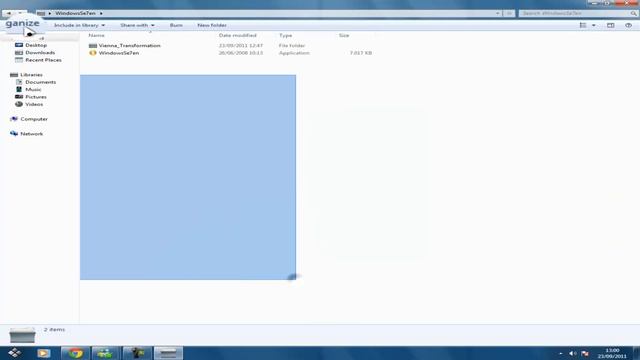
Task: Sort by the Name column header
Action: pyautogui.click(x=96, y=36)
